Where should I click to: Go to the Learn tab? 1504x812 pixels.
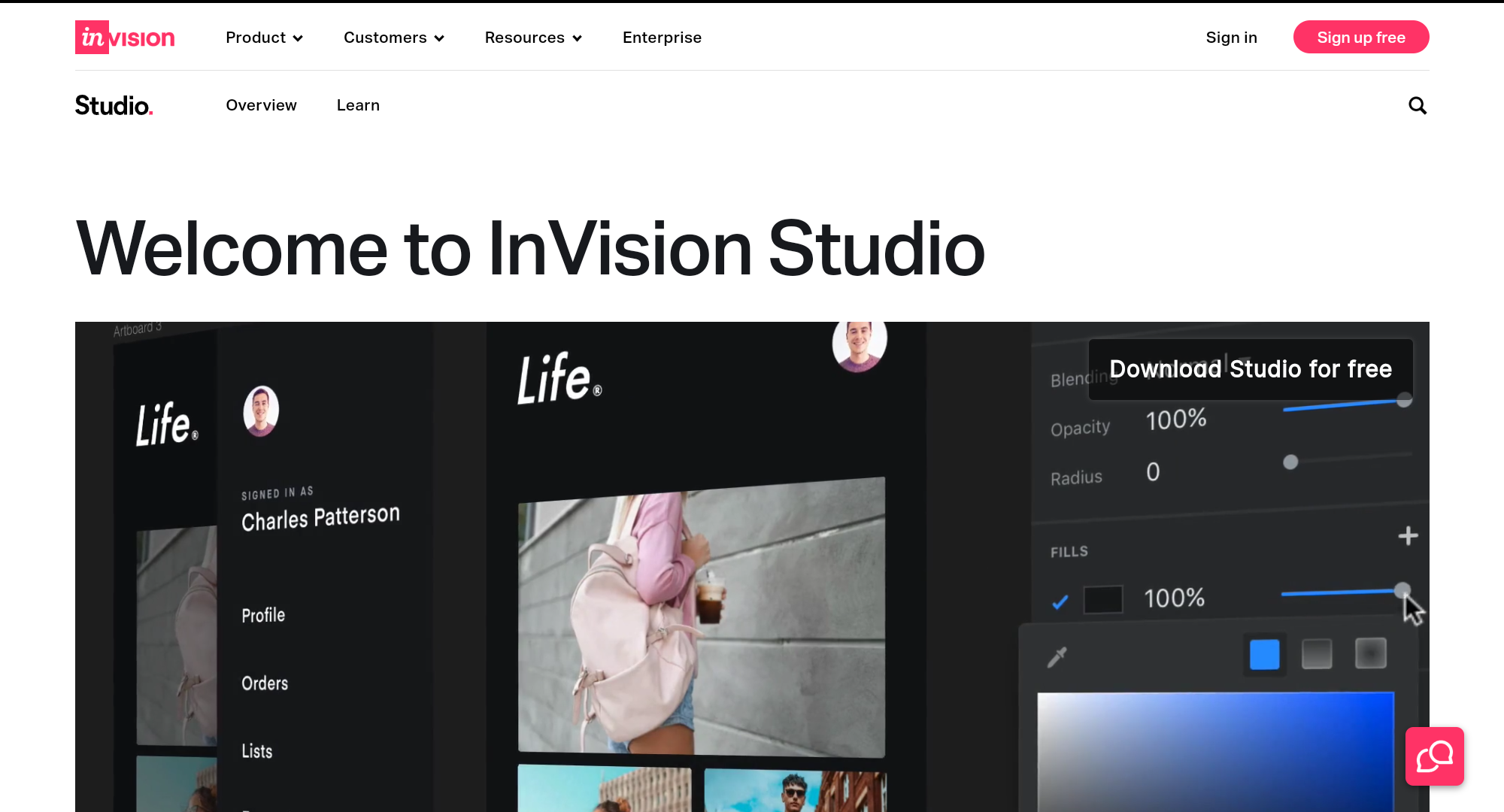(358, 105)
